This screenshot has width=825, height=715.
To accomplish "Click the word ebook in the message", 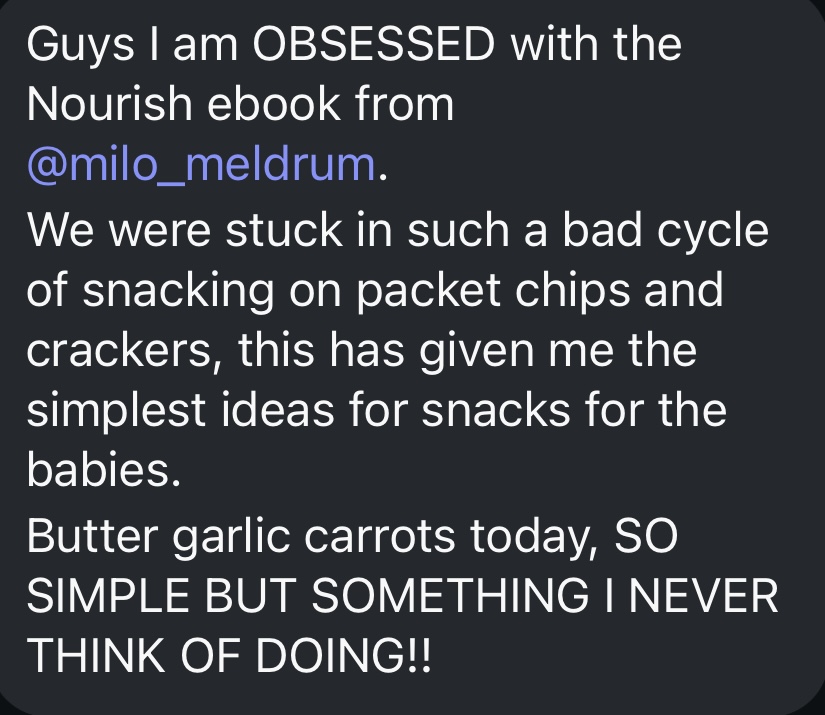I will 274,104.
